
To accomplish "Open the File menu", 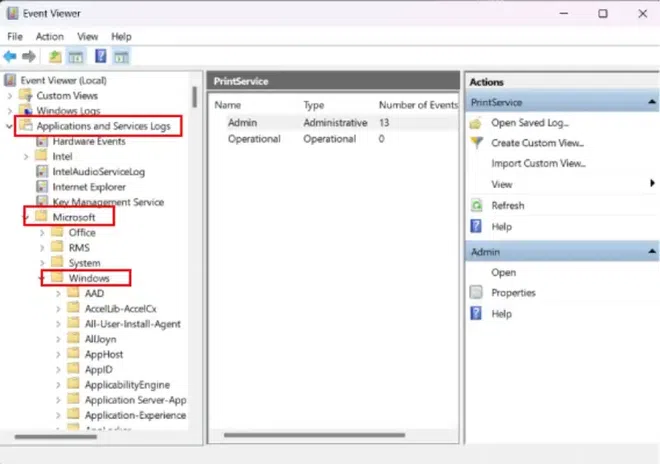I will tap(15, 37).
